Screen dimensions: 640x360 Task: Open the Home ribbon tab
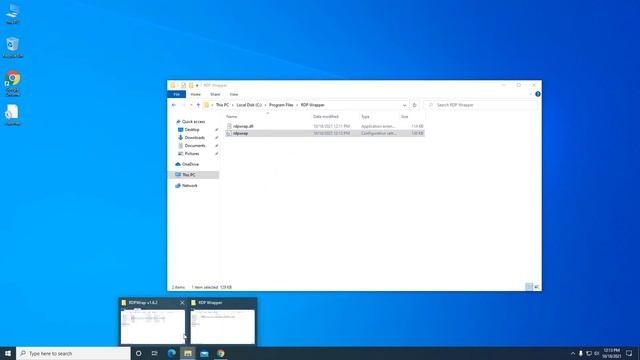pos(196,94)
